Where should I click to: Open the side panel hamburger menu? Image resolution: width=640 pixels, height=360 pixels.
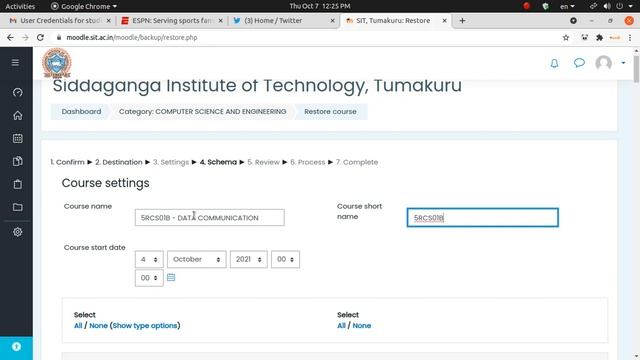coord(15,62)
